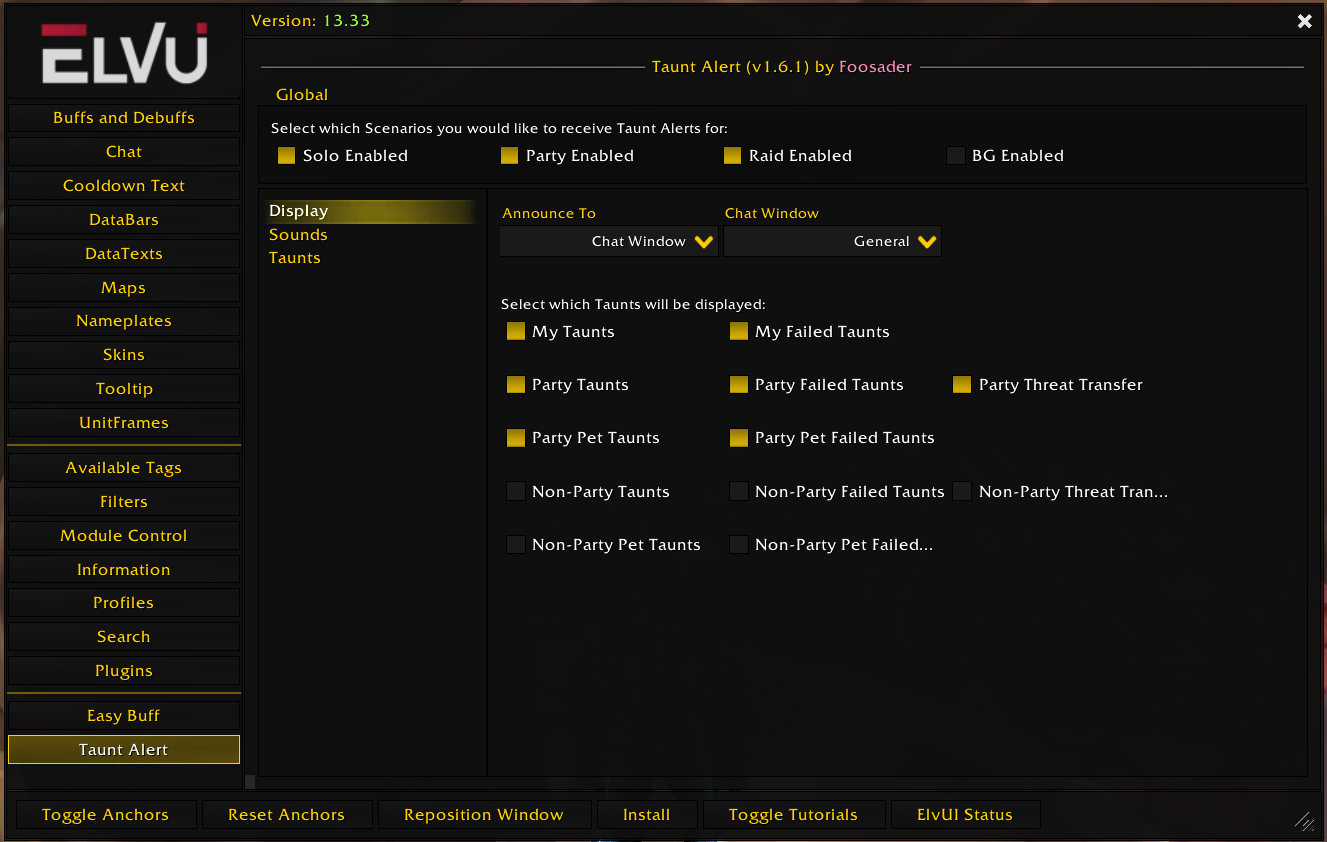Open the Announce To dropdown
This screenshot has height=842, width=1327.
pyautogui.click(x=609, y=241)
